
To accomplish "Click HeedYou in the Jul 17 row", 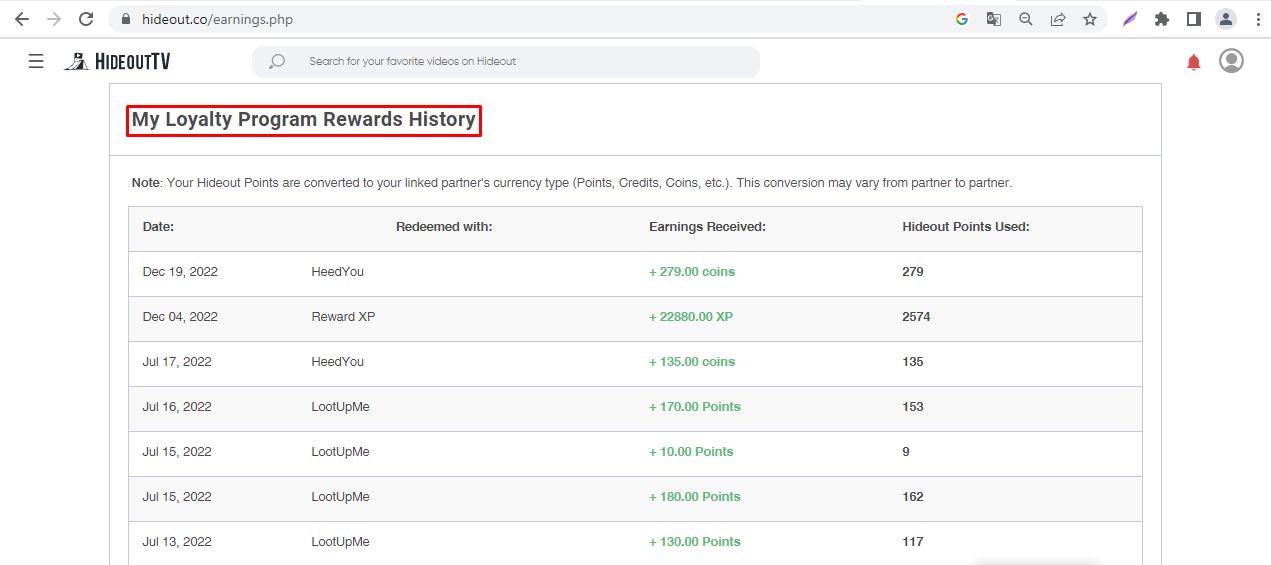I will (338, 362).
